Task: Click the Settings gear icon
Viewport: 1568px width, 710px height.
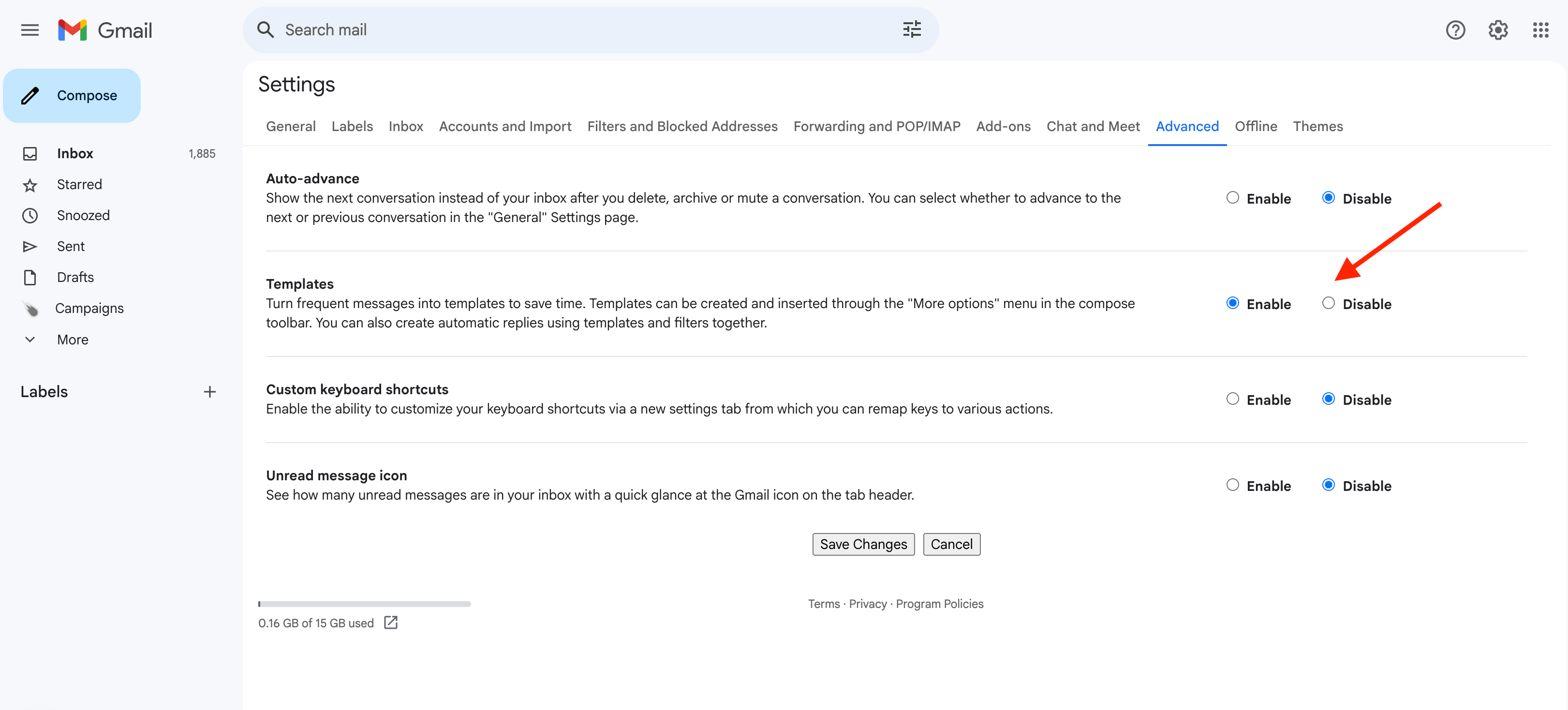Action: (x=1497, y=30)
